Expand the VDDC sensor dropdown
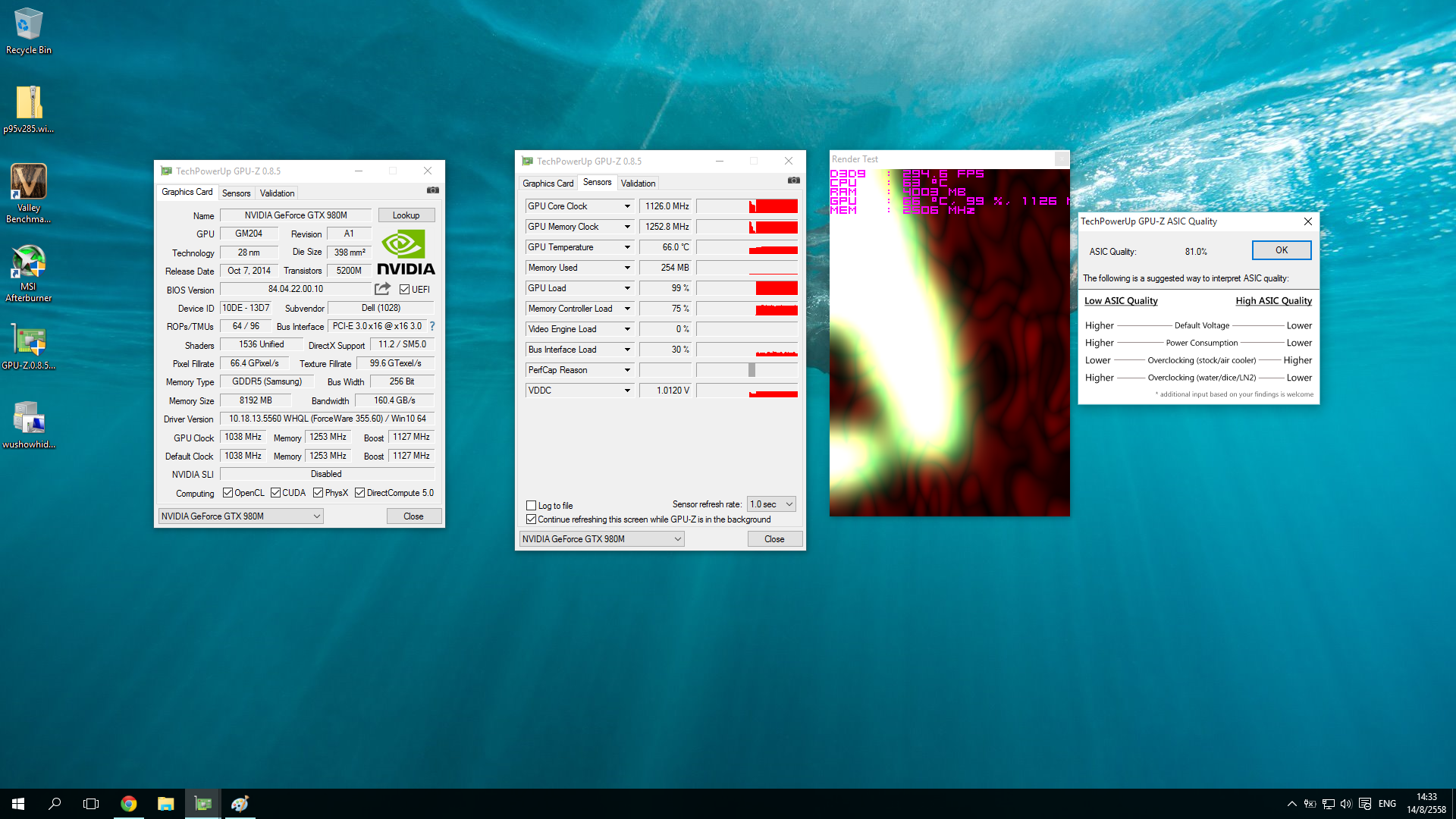The width and height of the screenshot is (1456, 819). point(627,391)
